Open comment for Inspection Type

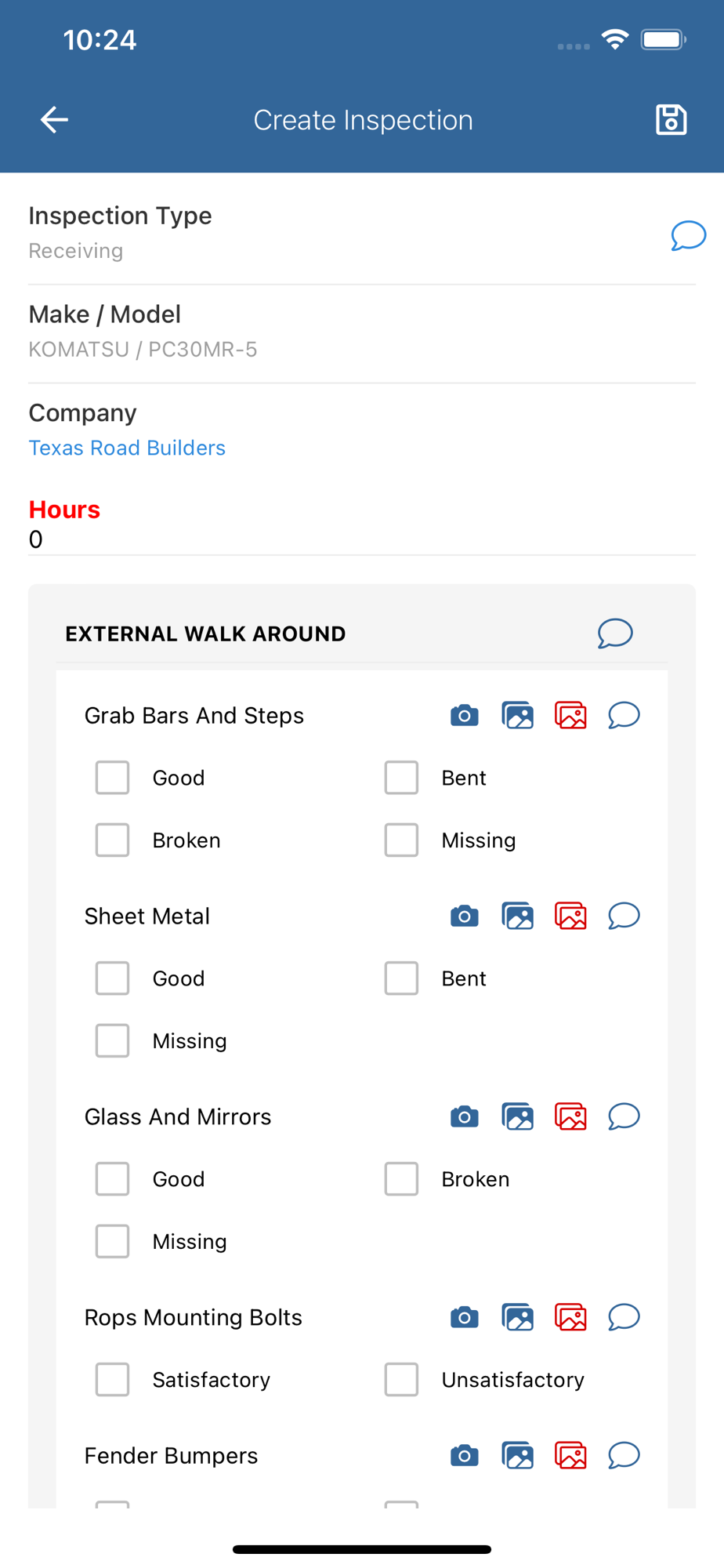click(688, 235)
